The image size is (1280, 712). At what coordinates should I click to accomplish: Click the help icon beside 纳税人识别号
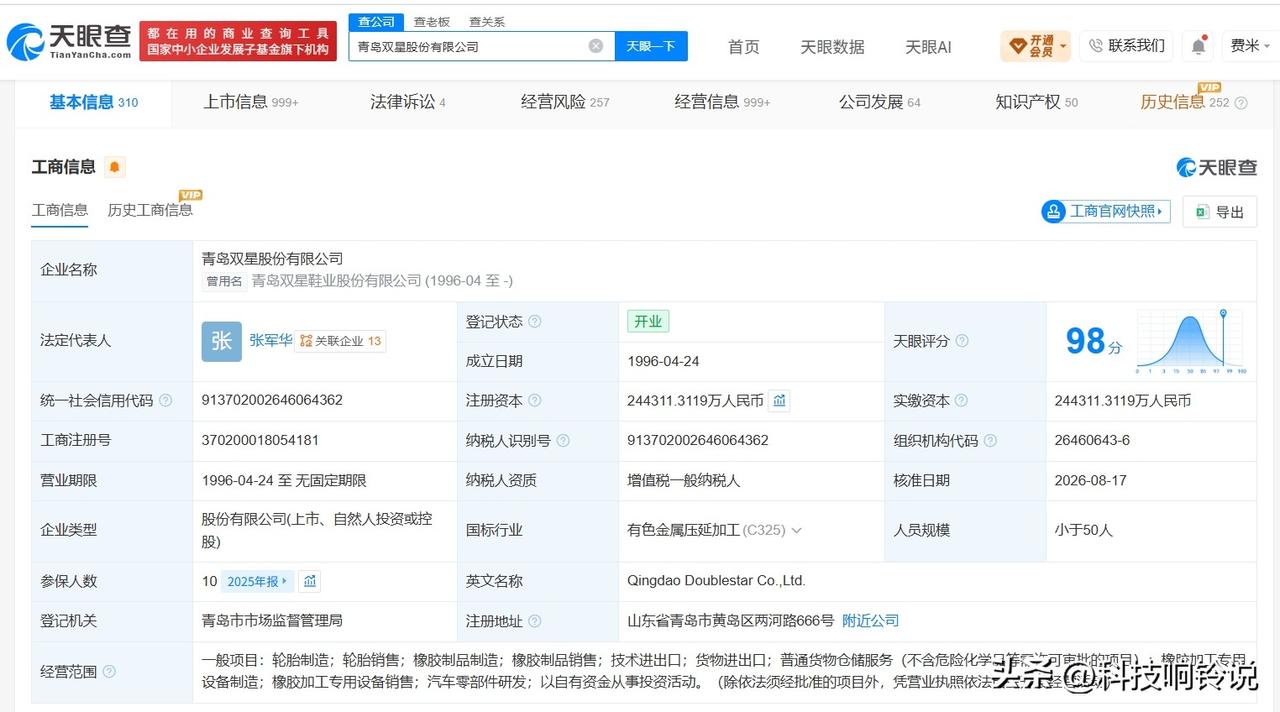(563, 441)
